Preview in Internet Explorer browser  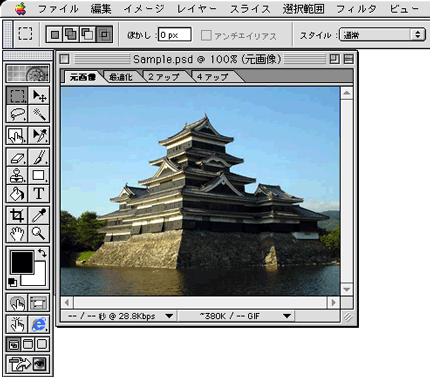coord(39,324)
